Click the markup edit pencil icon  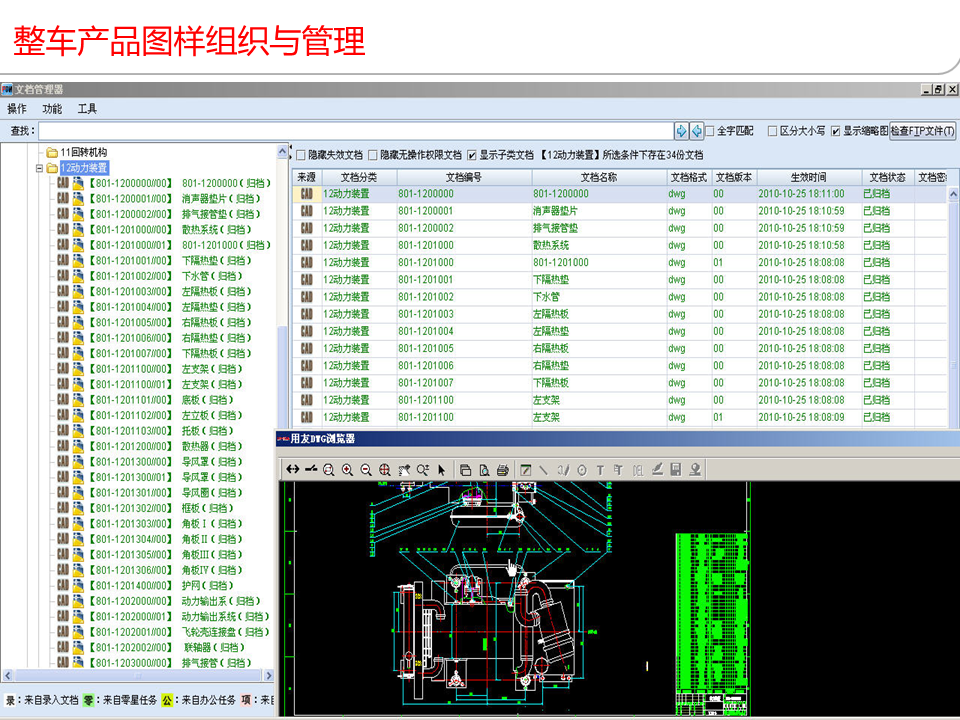pos(525,470)
